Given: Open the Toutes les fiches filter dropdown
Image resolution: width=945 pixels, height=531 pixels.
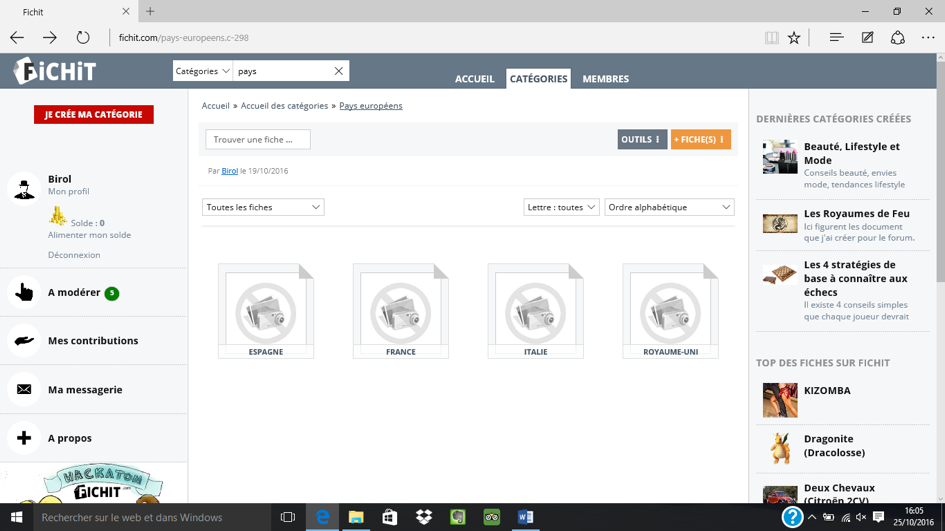Looking at the screenshot, I should (263, 207).
